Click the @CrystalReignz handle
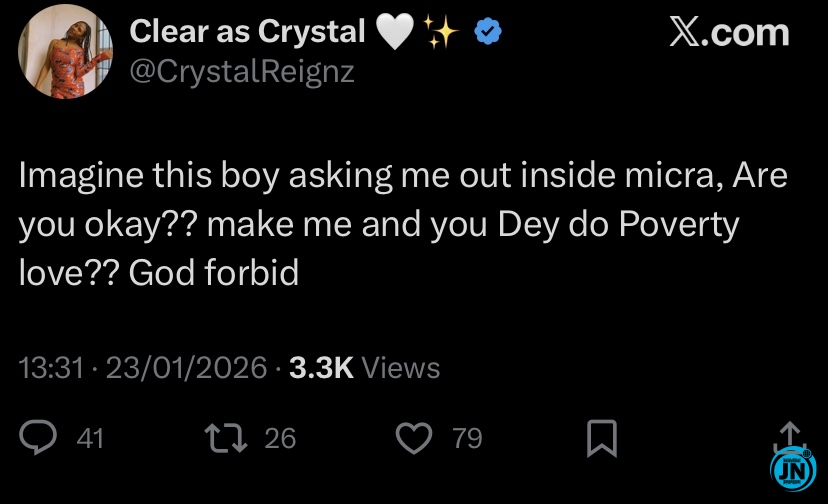The image size is (828, 504). 242,73
